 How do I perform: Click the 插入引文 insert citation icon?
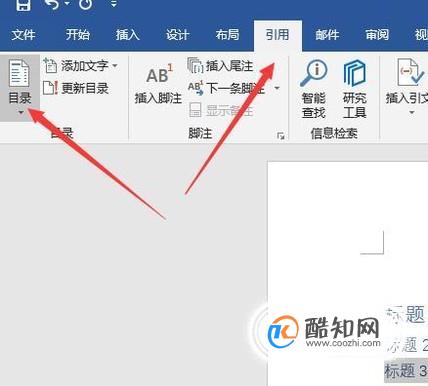click(x=409, y=73)
